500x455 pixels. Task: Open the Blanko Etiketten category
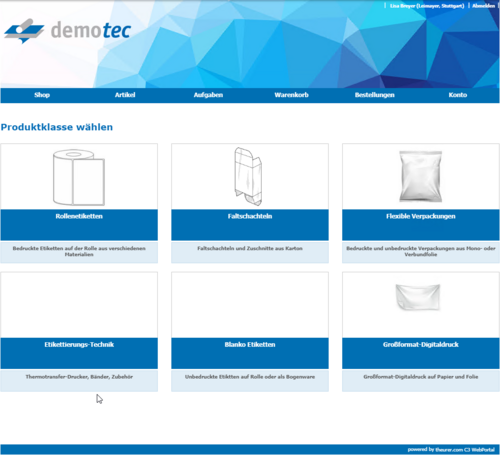click(250, 345)
